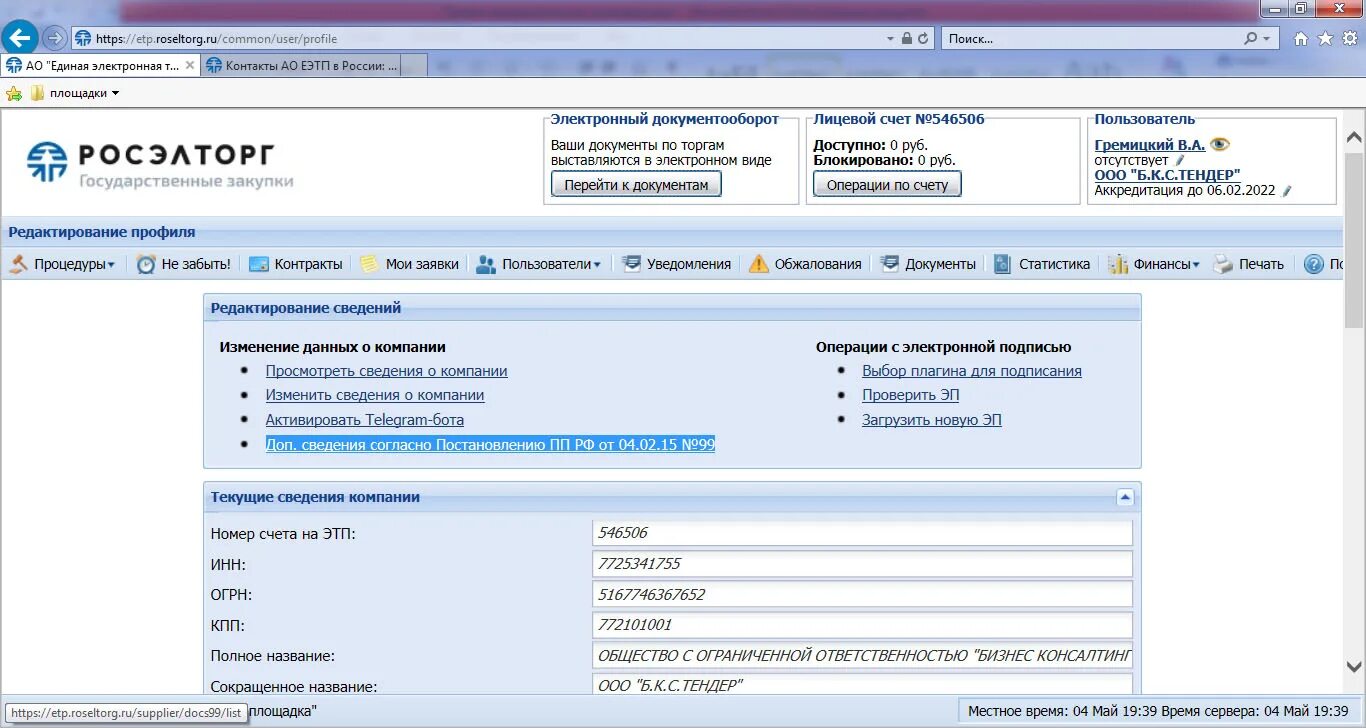Click the ОГРН field value

(862, 594)
